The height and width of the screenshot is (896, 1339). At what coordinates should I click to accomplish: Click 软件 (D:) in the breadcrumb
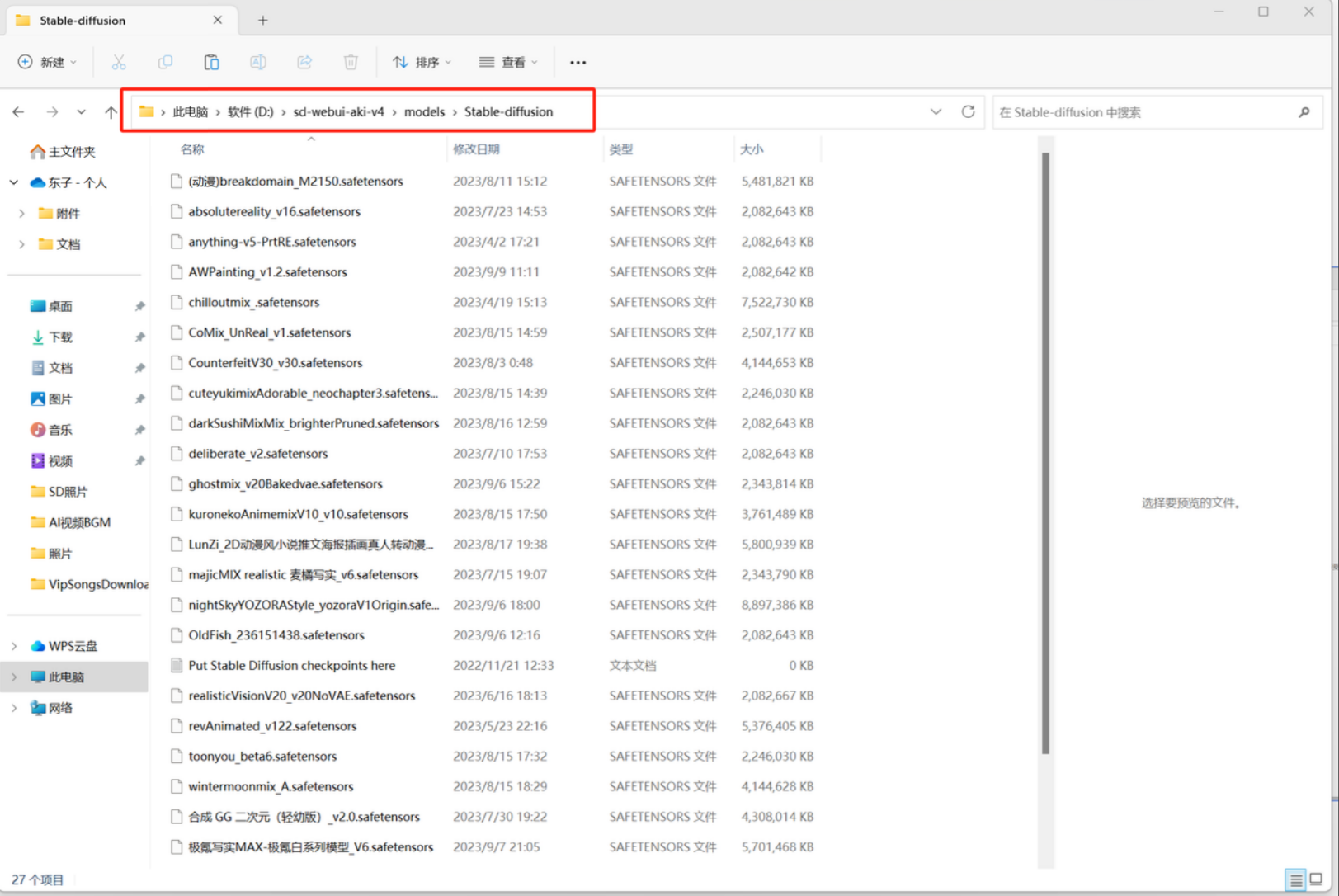(x=250, y=111)
